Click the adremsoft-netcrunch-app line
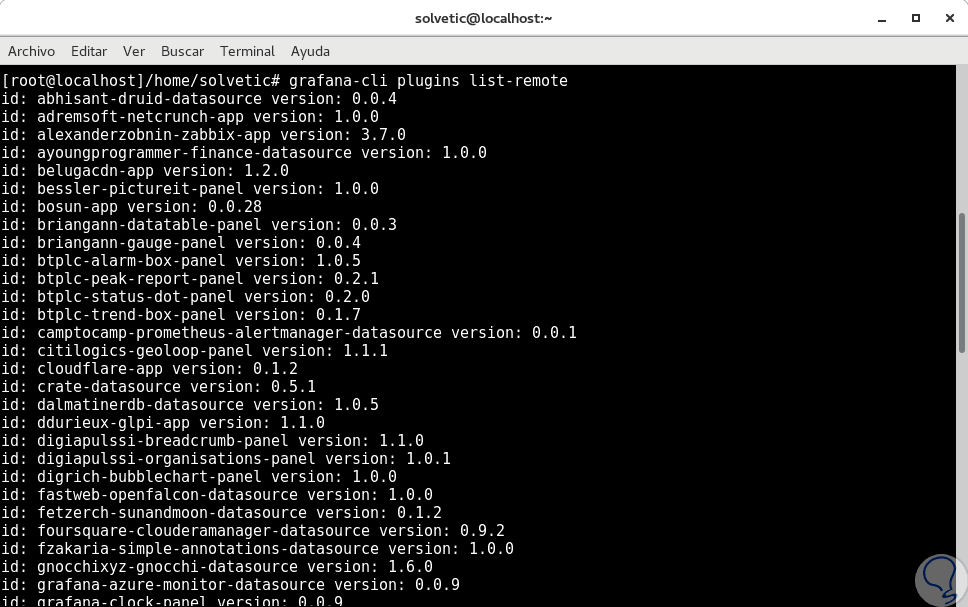The image size is (968, 607). (x=190, y=117)
